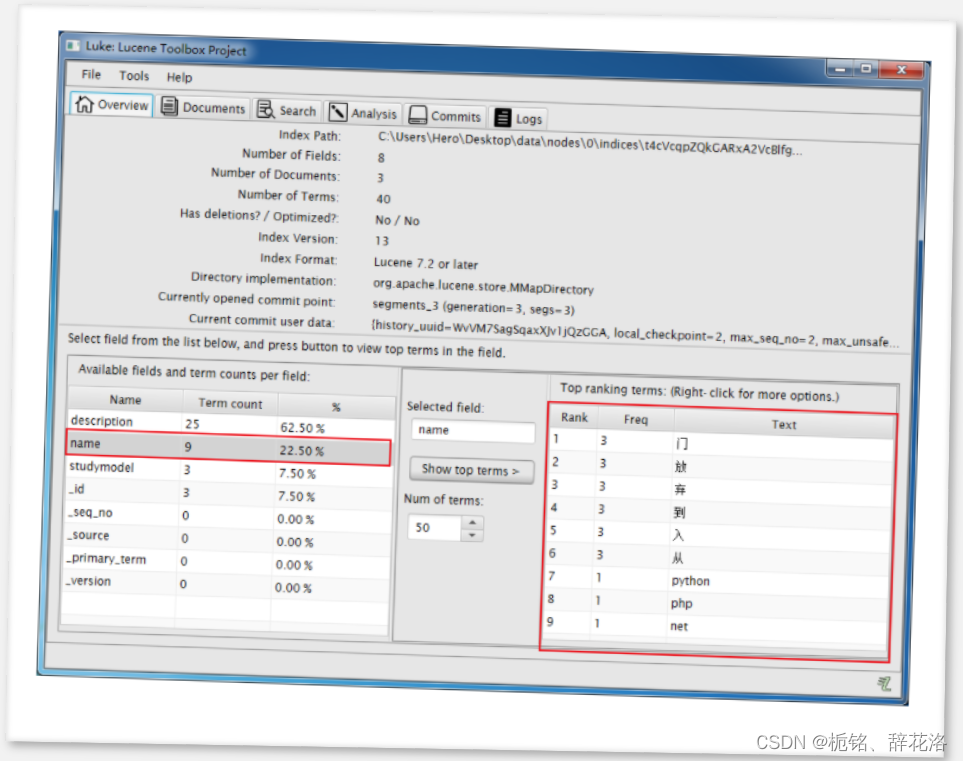Screen dimensions: 963x761
Task: Click the Index Path value text
Action: click(590, 144)
